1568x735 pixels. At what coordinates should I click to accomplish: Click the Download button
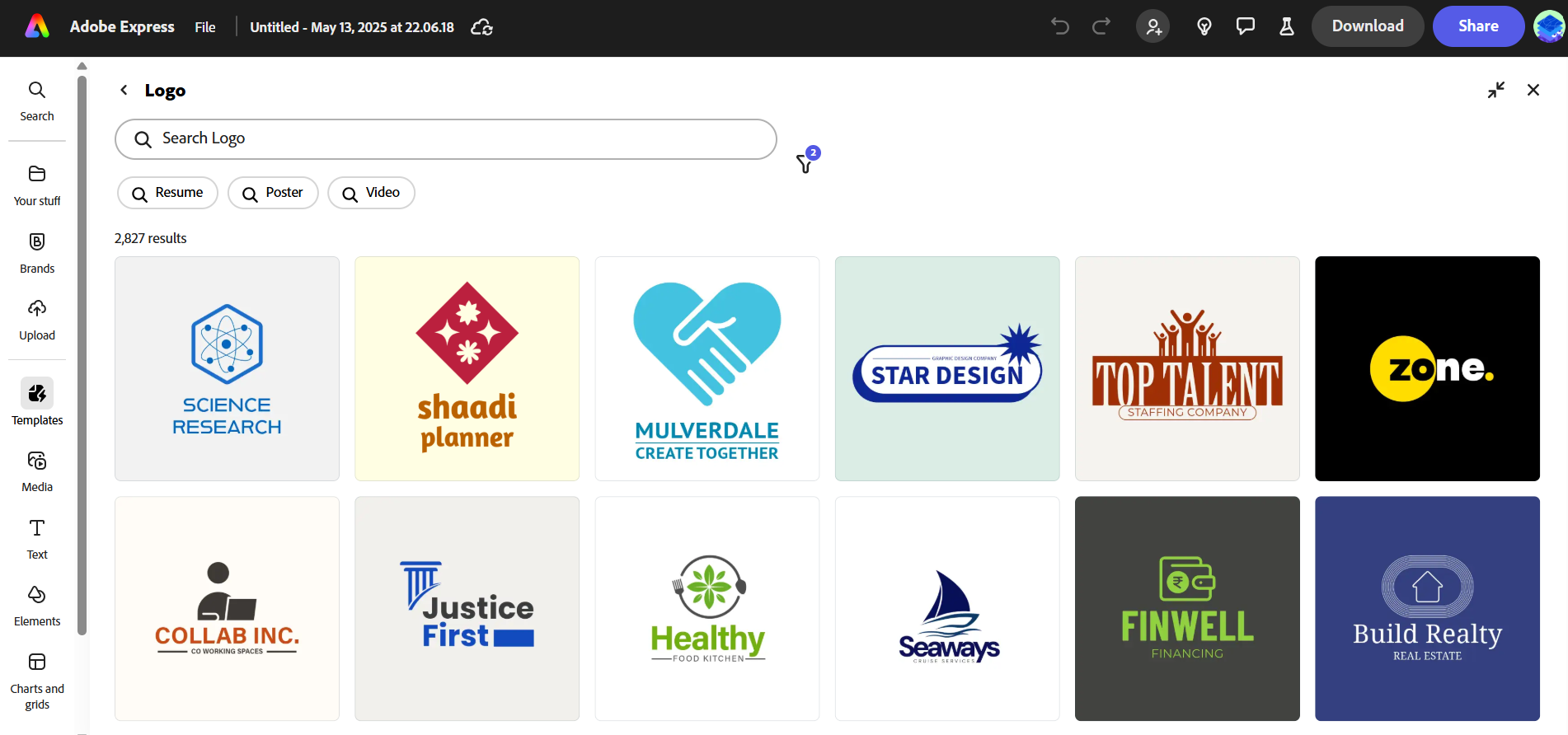(1367, 26)
